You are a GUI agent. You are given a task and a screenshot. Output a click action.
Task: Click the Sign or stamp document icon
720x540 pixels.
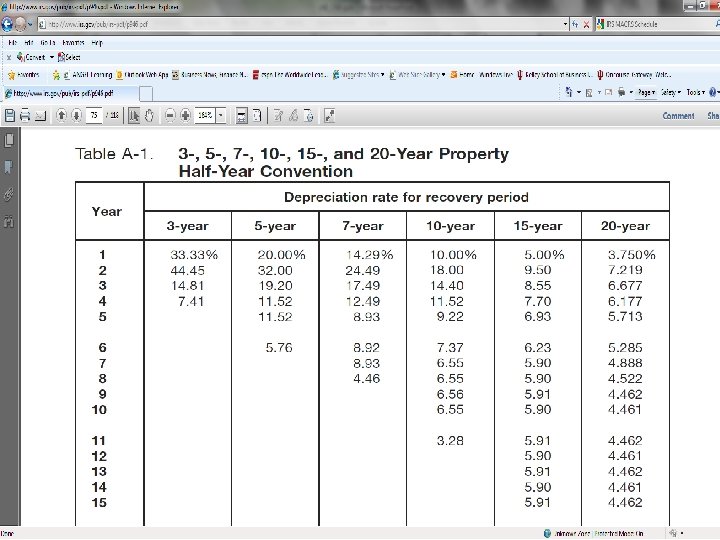coord(309,115)
